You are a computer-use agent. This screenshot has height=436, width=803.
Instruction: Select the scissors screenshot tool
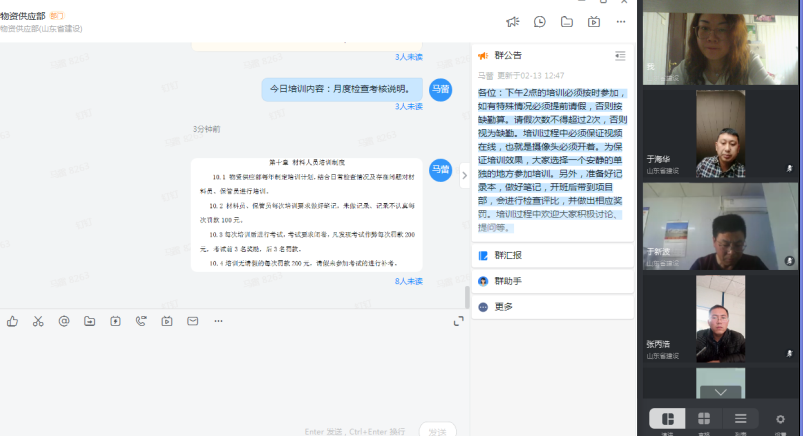click(38, 321)
